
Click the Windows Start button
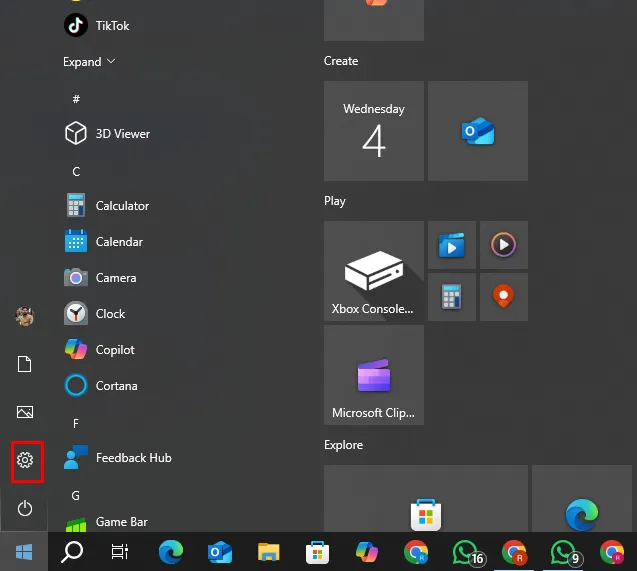tap(24, 552)
